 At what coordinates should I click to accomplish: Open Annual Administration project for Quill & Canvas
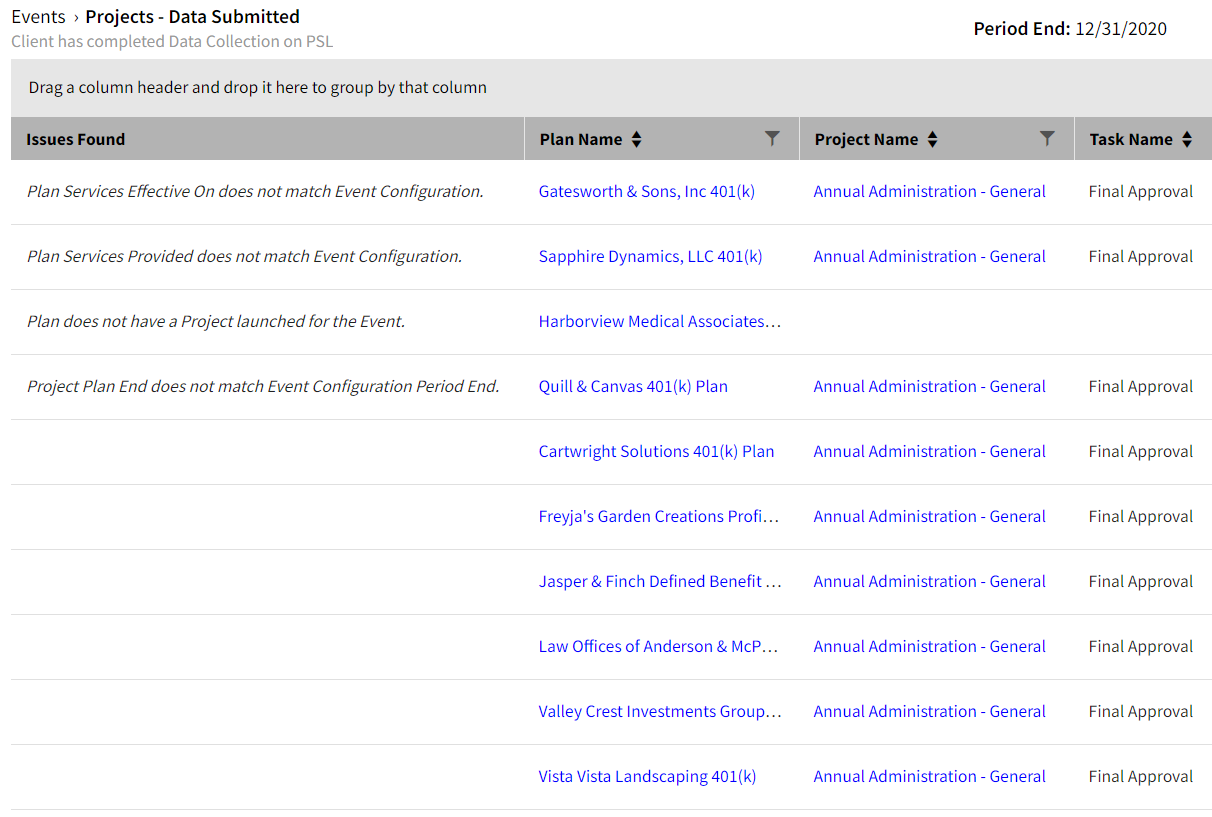pos(930,387)
